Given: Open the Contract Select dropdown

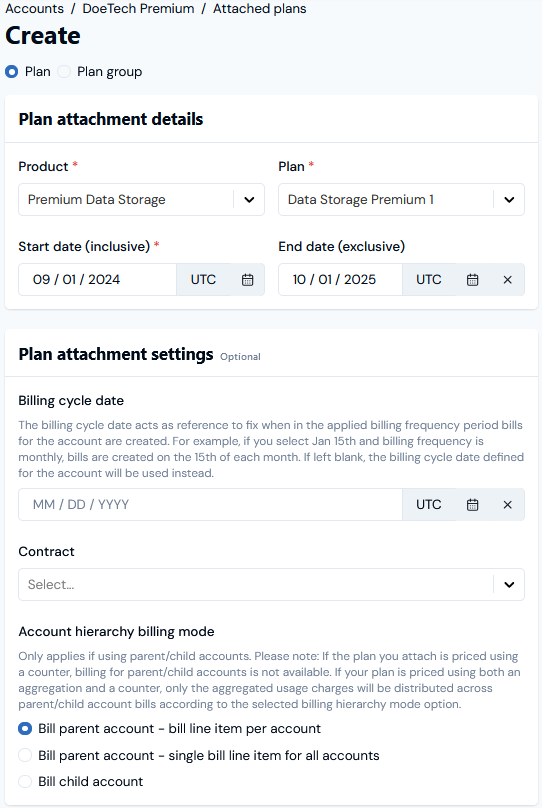Looking at the screenshot, I should coord(272,585).
